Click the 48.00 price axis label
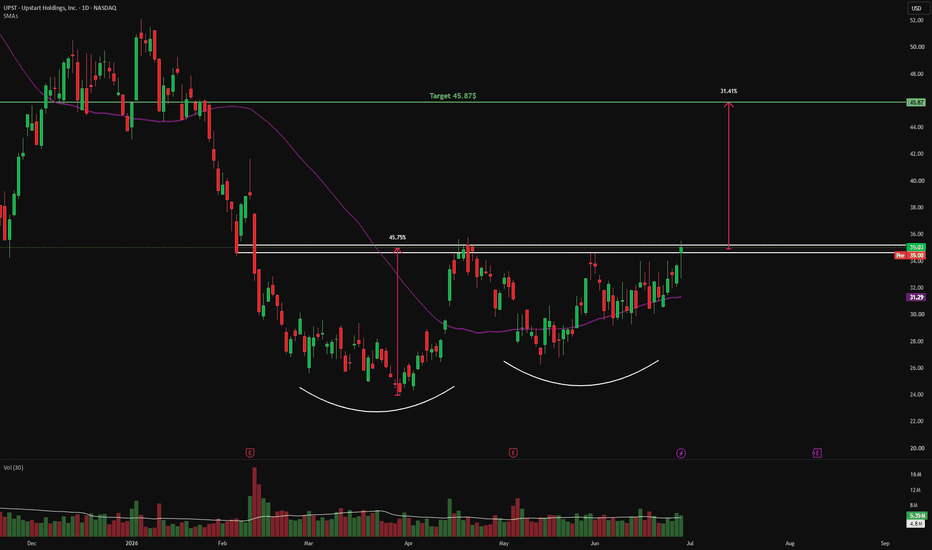Screen dimensions: 932x550 (x=917, y=74)
